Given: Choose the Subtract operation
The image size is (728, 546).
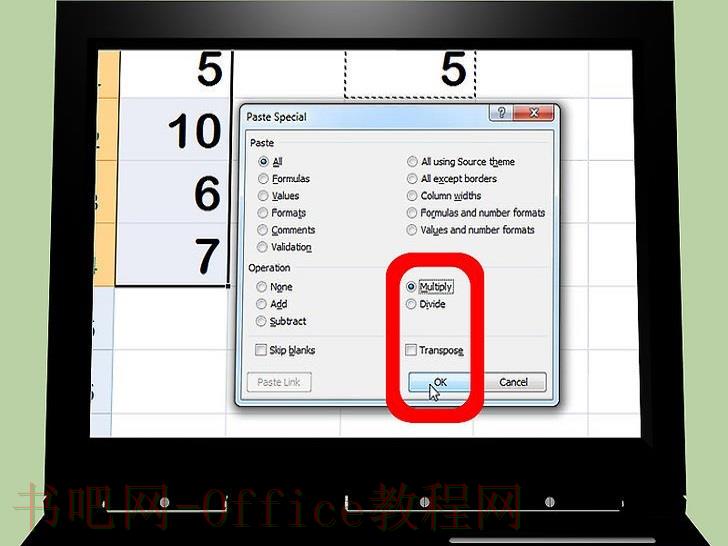Looking at the screenshot, I should (x=261, y=321).
